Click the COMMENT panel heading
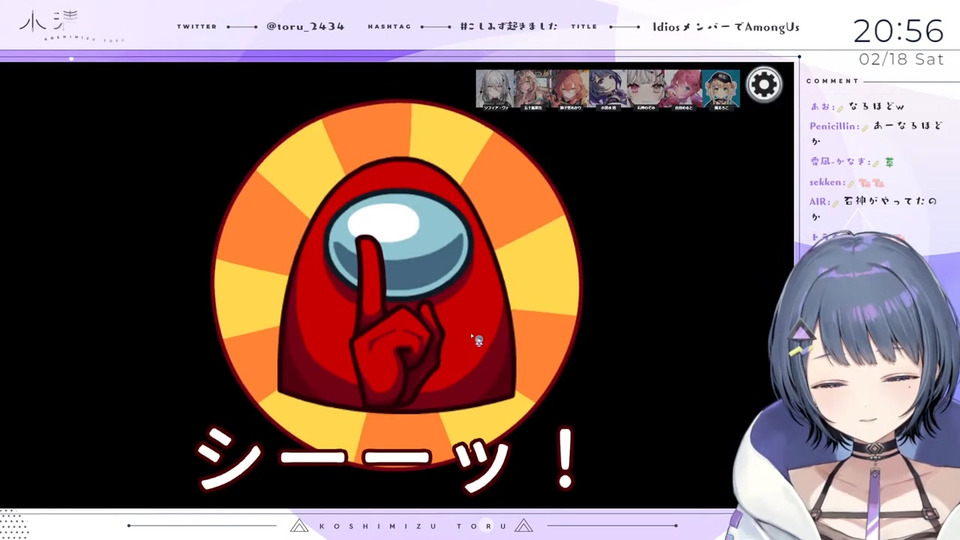Screen dimensions: 960x540 [x=832, y=81]
